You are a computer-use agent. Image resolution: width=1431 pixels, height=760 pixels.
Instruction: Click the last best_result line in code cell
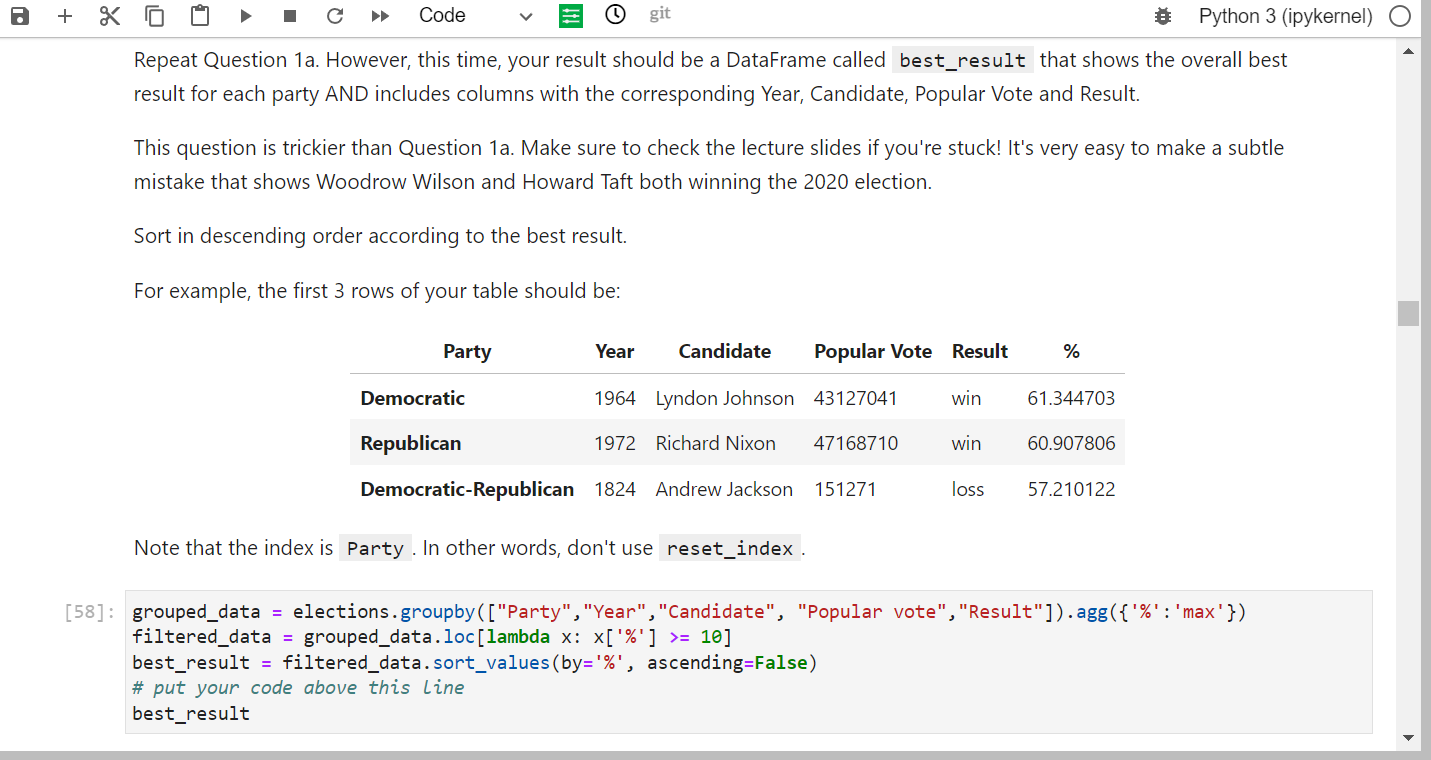[191, 714]
